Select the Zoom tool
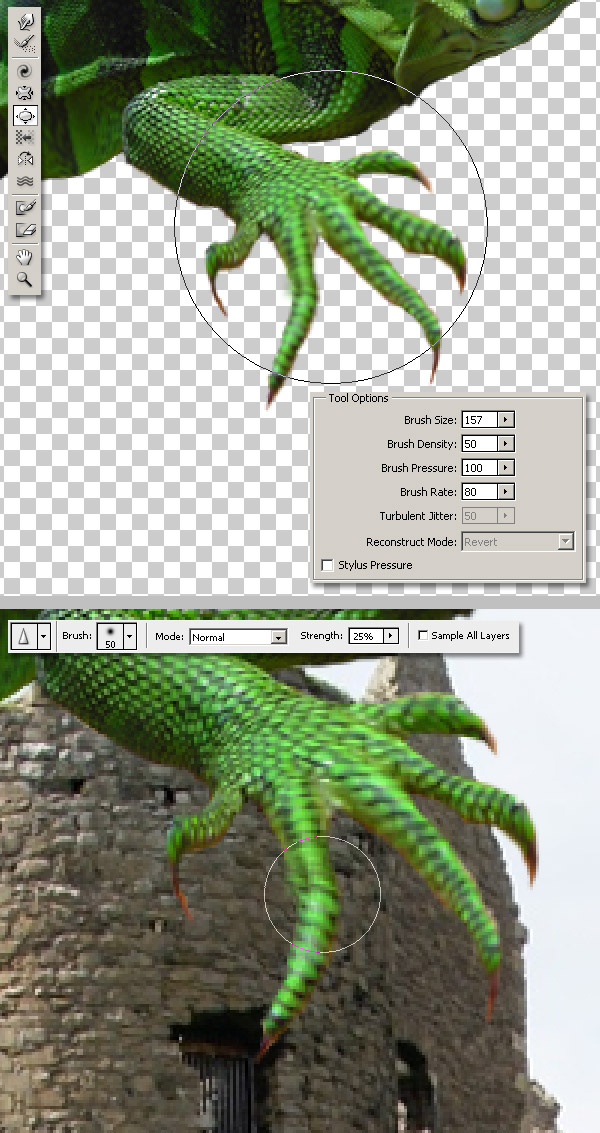Viewport: 600px width, 1133px height. point(25,279)
